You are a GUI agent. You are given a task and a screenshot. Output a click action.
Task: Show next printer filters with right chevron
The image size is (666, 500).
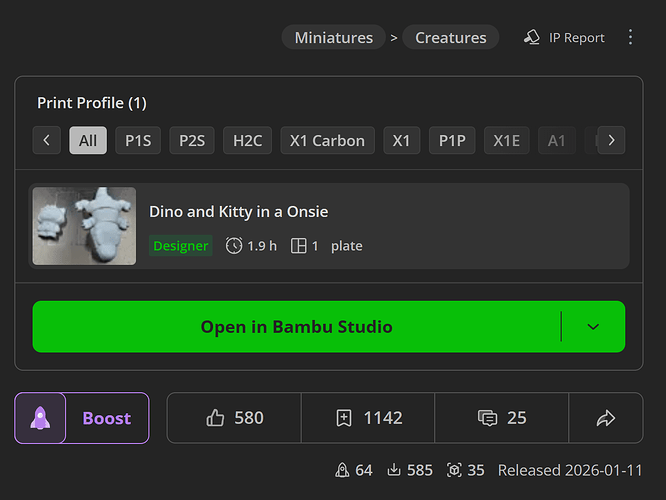[x=611, y=140]
